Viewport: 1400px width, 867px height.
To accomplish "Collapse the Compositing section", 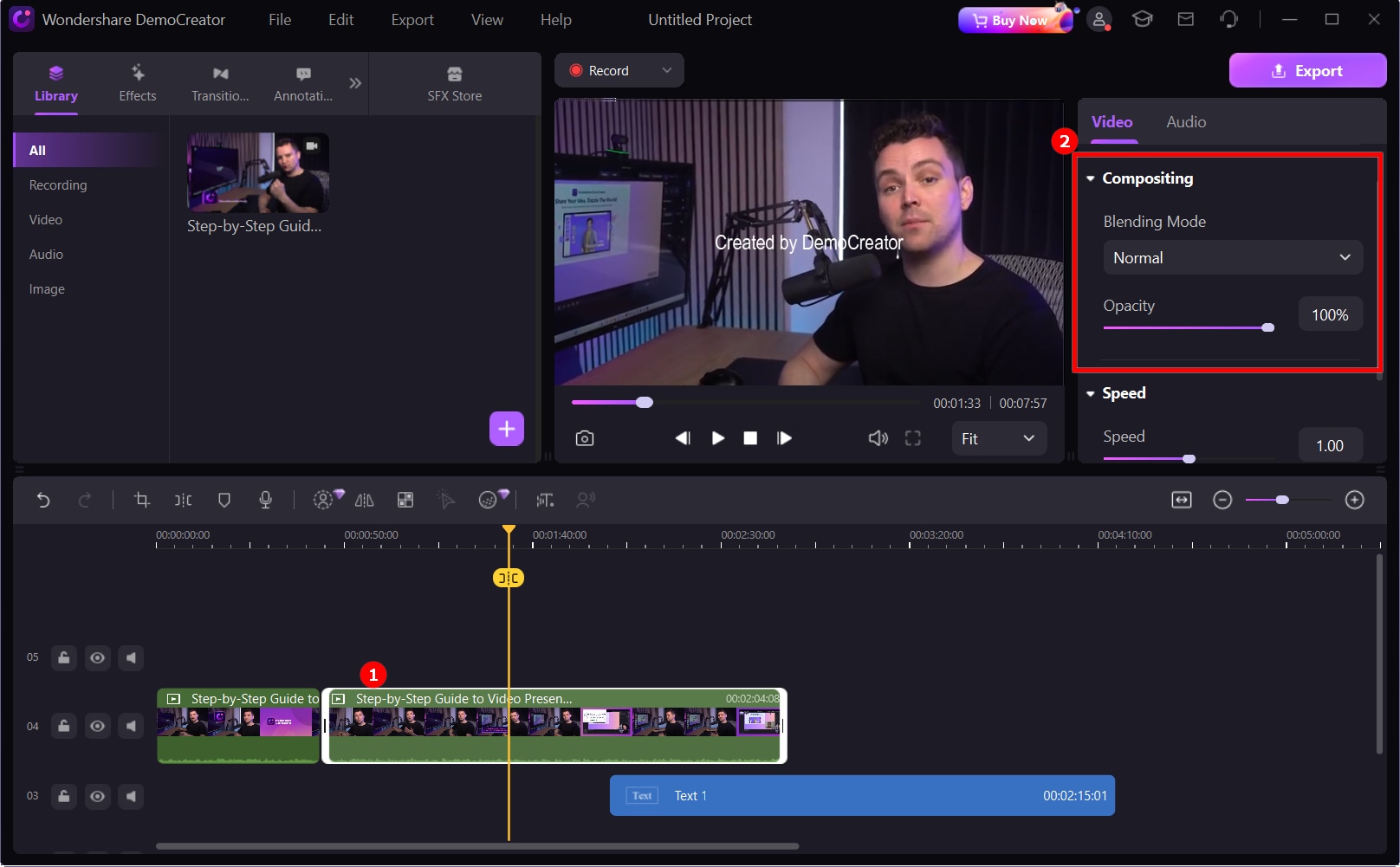I will pos(1091,178).
